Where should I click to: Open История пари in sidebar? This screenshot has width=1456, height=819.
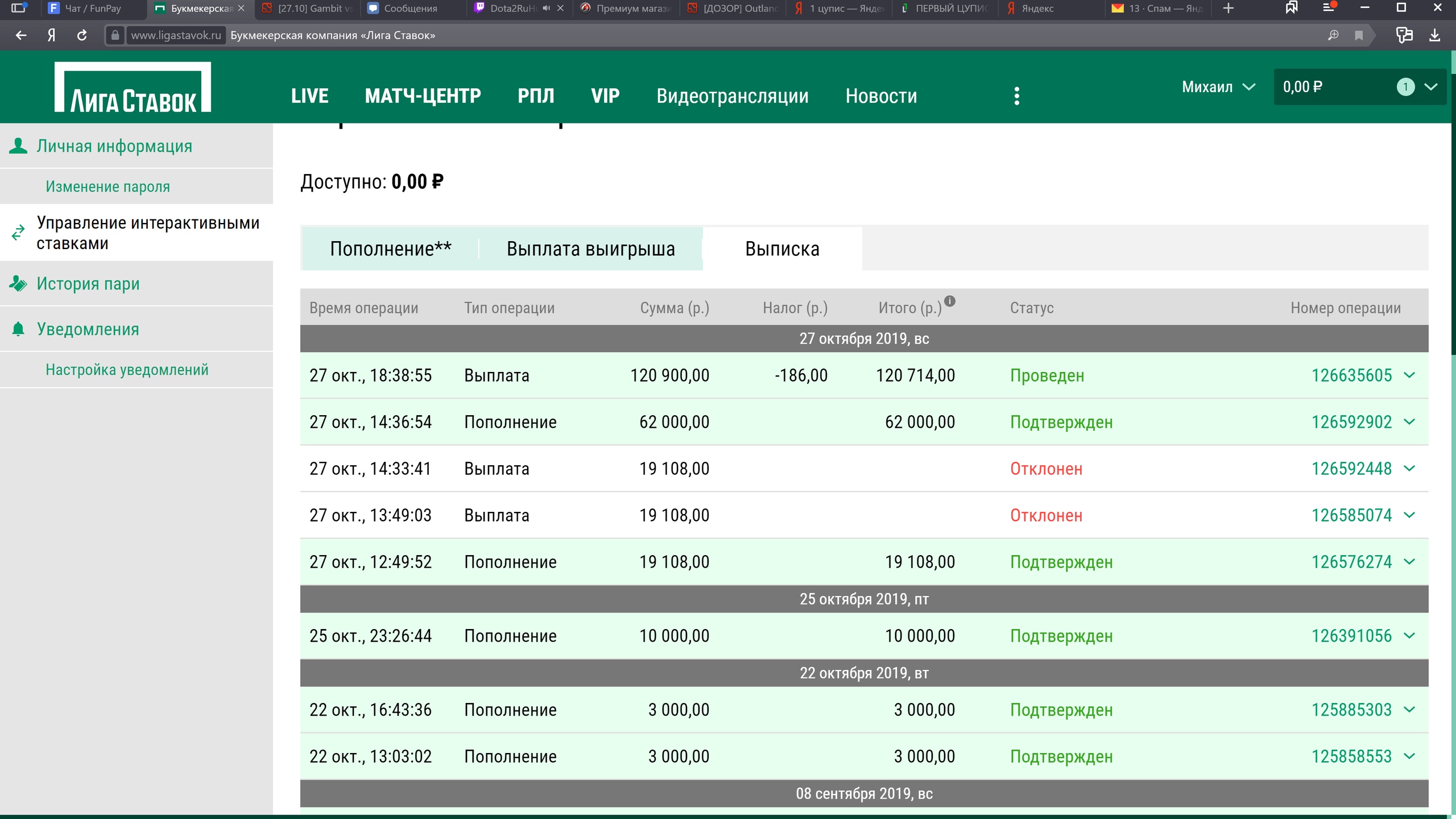pyautogui.click(x=88, y=283)
